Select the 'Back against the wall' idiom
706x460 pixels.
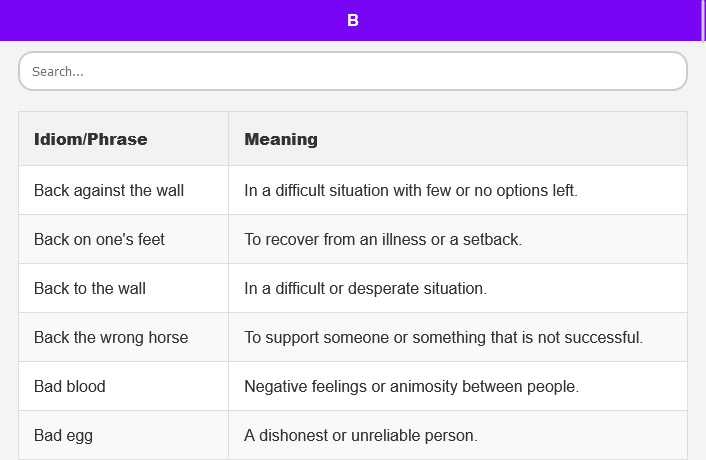point(109,190)
